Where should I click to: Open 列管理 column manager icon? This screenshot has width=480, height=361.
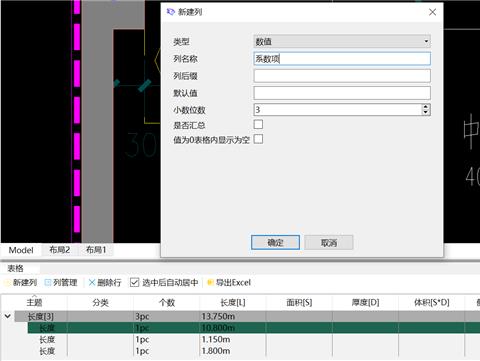click(48, 283)
